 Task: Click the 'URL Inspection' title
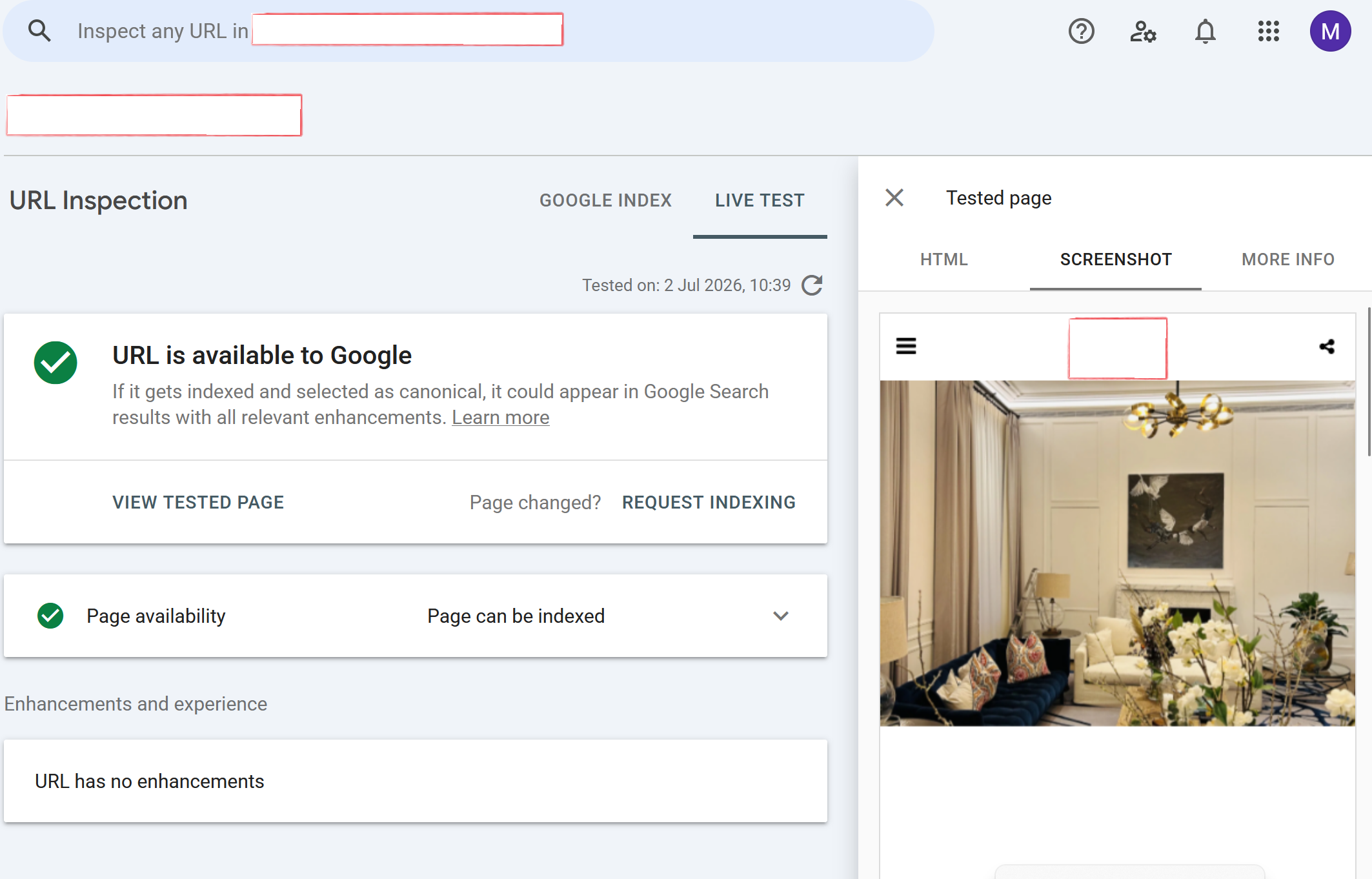(x=98, y=200)
